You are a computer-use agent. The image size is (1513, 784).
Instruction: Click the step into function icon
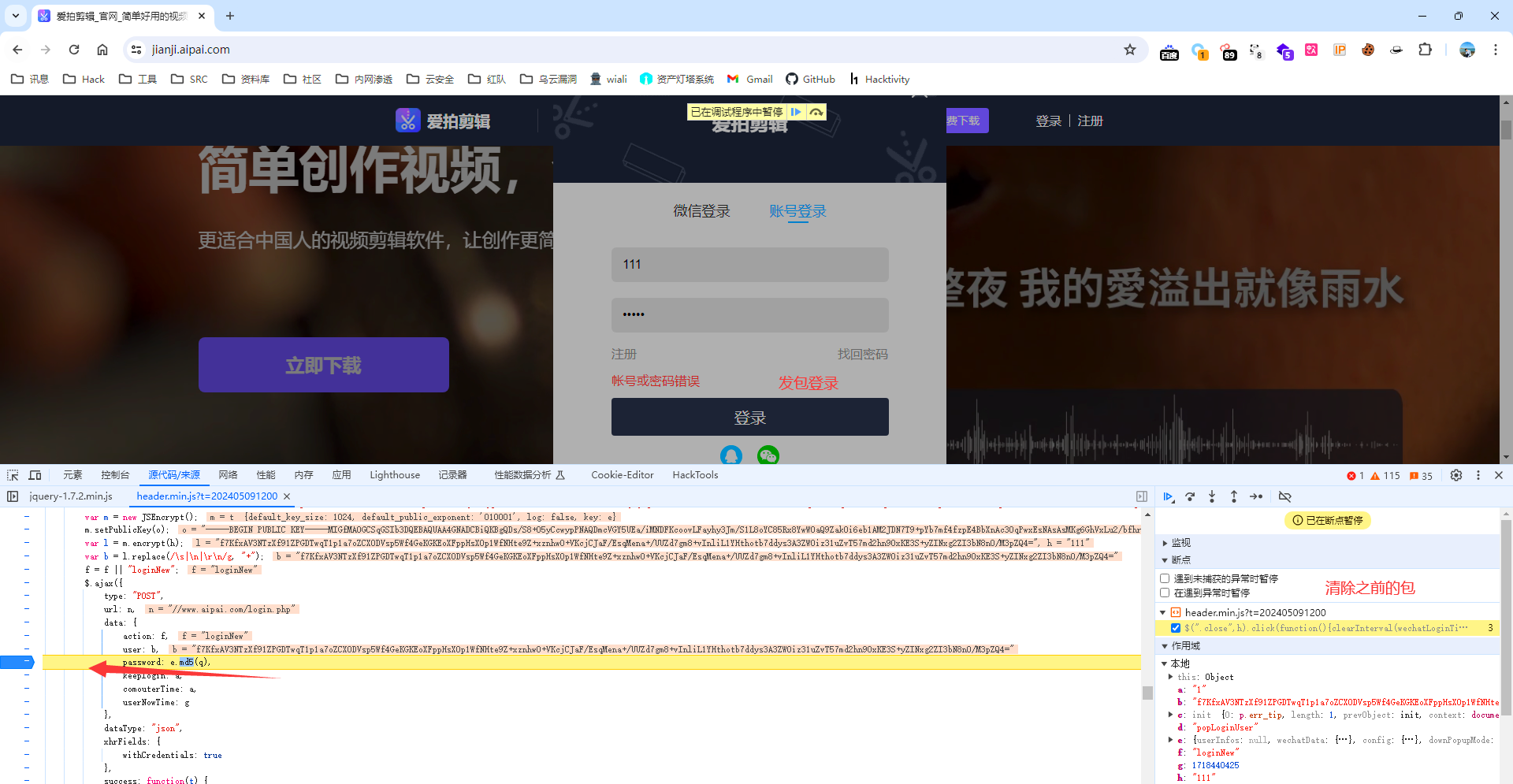(x=1212, y=496)
